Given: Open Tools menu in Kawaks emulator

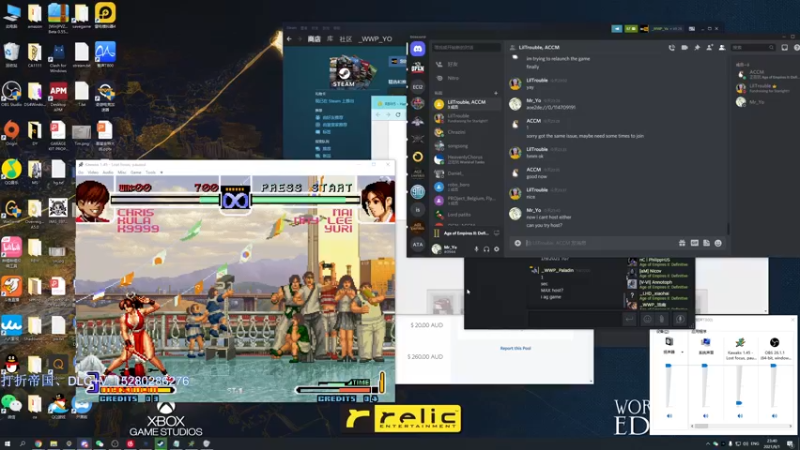Looking at the screenshot, I should (x=151, y=172).
